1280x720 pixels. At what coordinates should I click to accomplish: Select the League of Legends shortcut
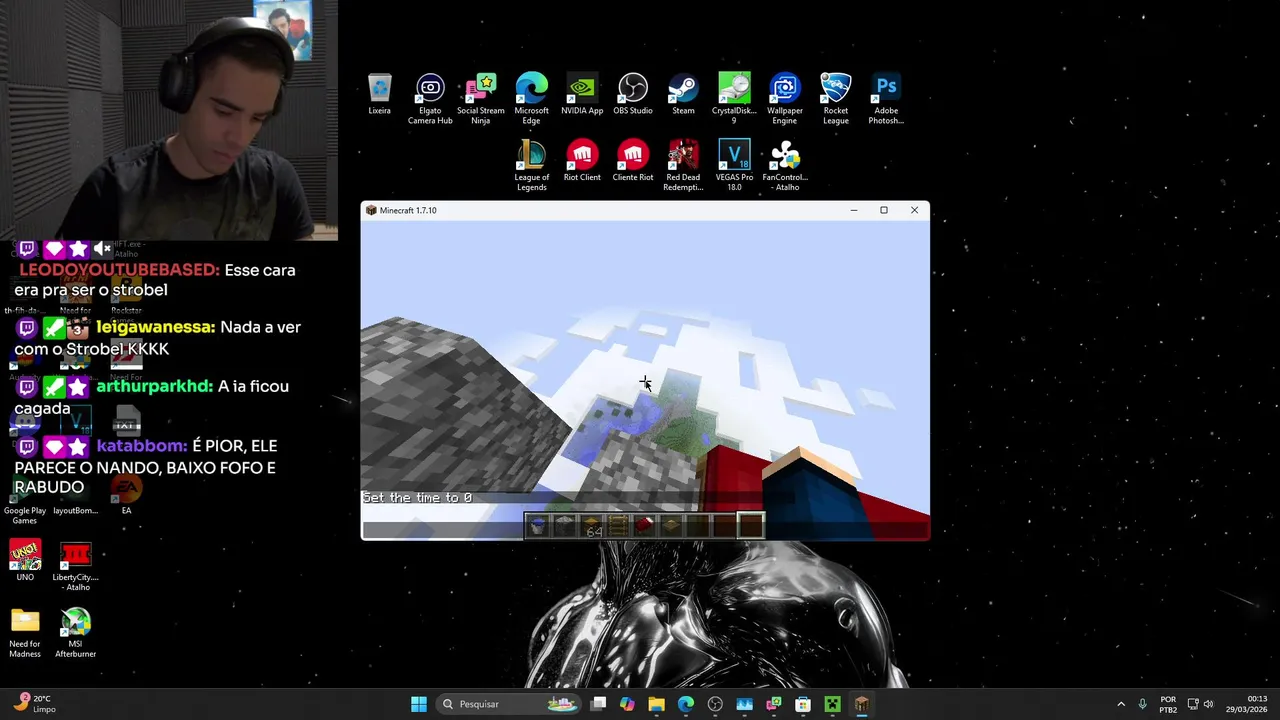pos(531,165)
